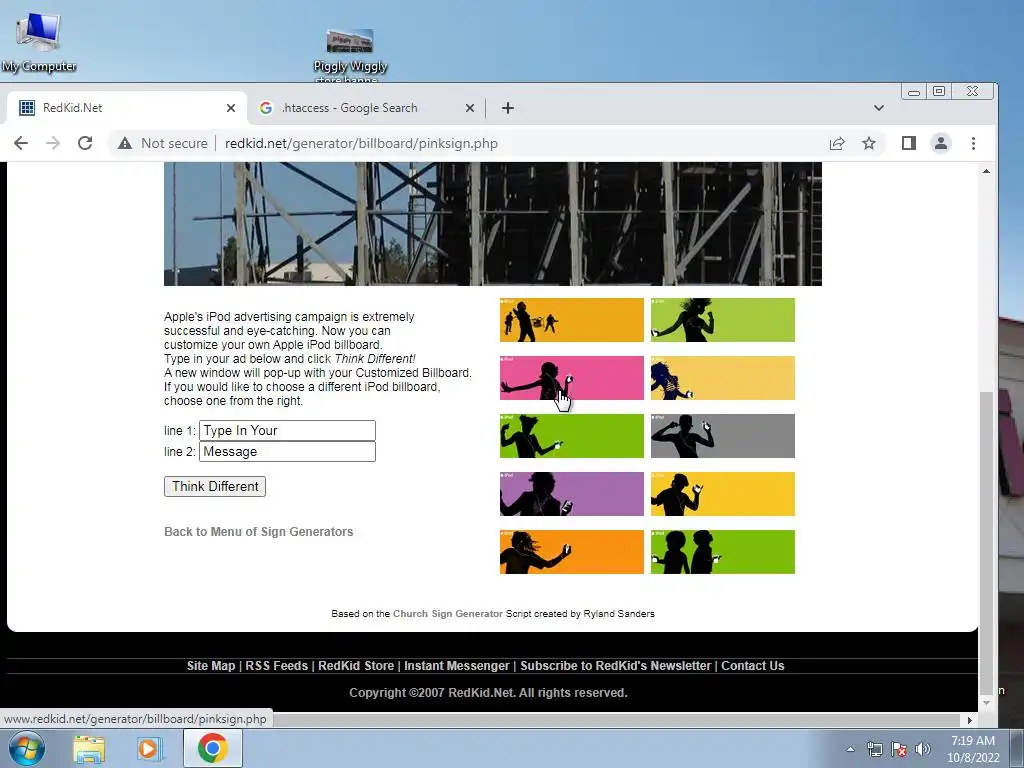Open the Contact Us link

[752, 665]
